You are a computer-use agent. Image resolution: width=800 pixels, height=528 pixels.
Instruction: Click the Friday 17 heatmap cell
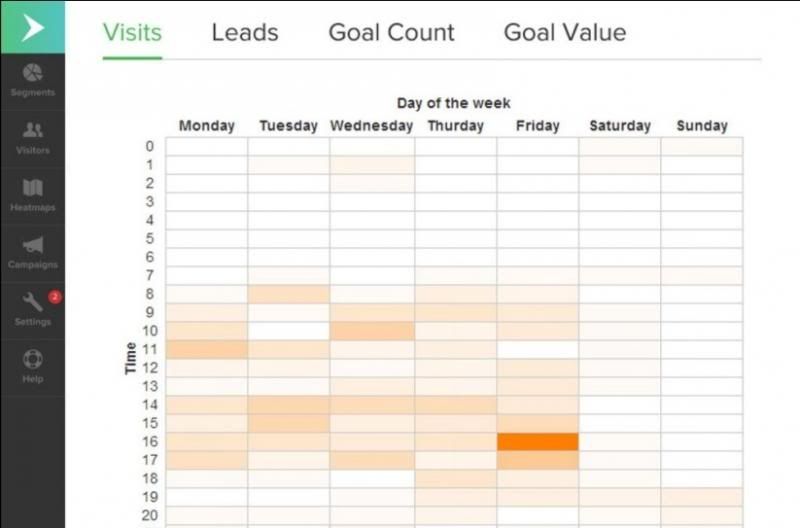pos(538,460)
